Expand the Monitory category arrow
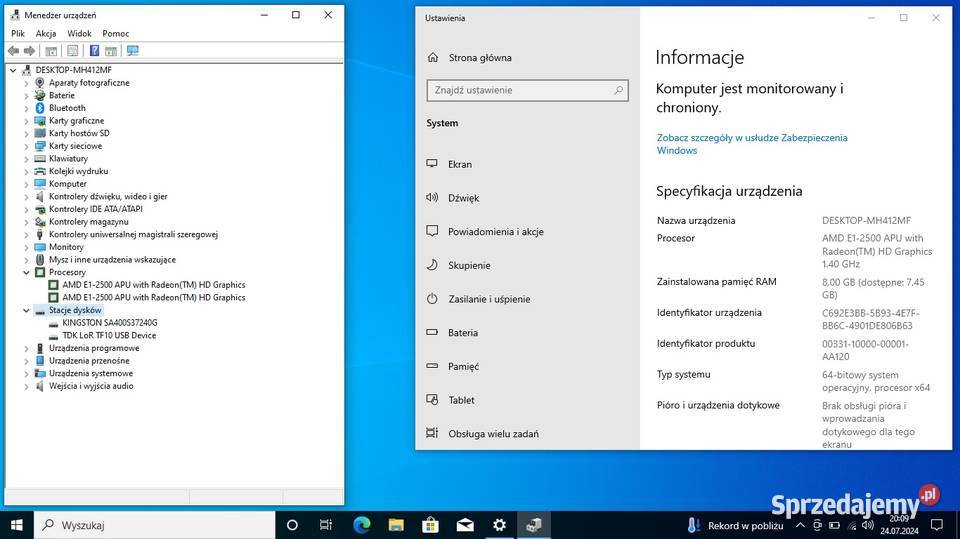The image size is (960, 539). (26, 247)
